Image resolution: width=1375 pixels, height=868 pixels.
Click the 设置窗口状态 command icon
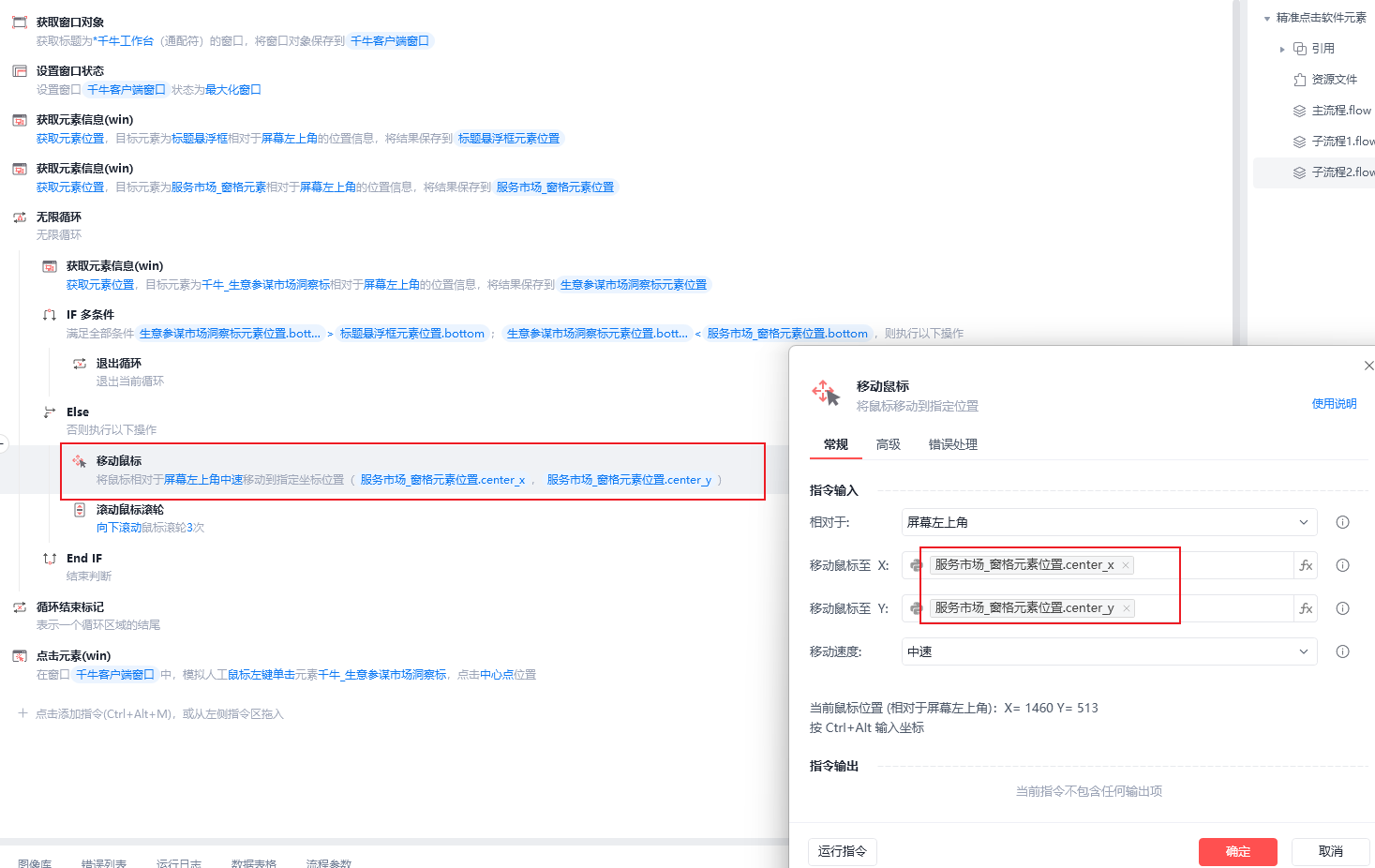(x=20, y=71)
